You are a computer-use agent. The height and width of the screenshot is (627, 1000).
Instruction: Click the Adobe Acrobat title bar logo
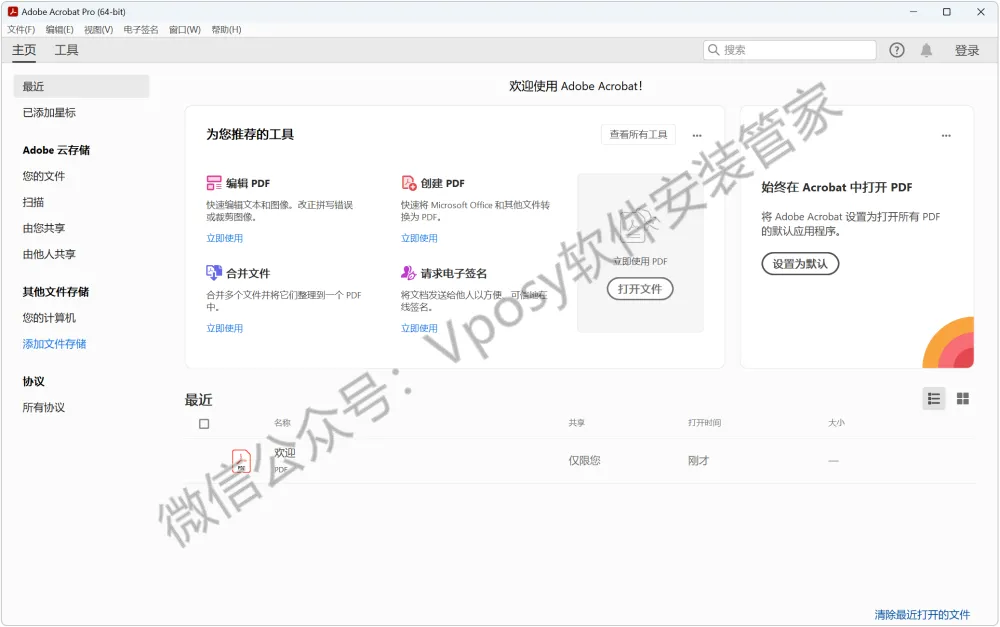[x=13, y=11]
